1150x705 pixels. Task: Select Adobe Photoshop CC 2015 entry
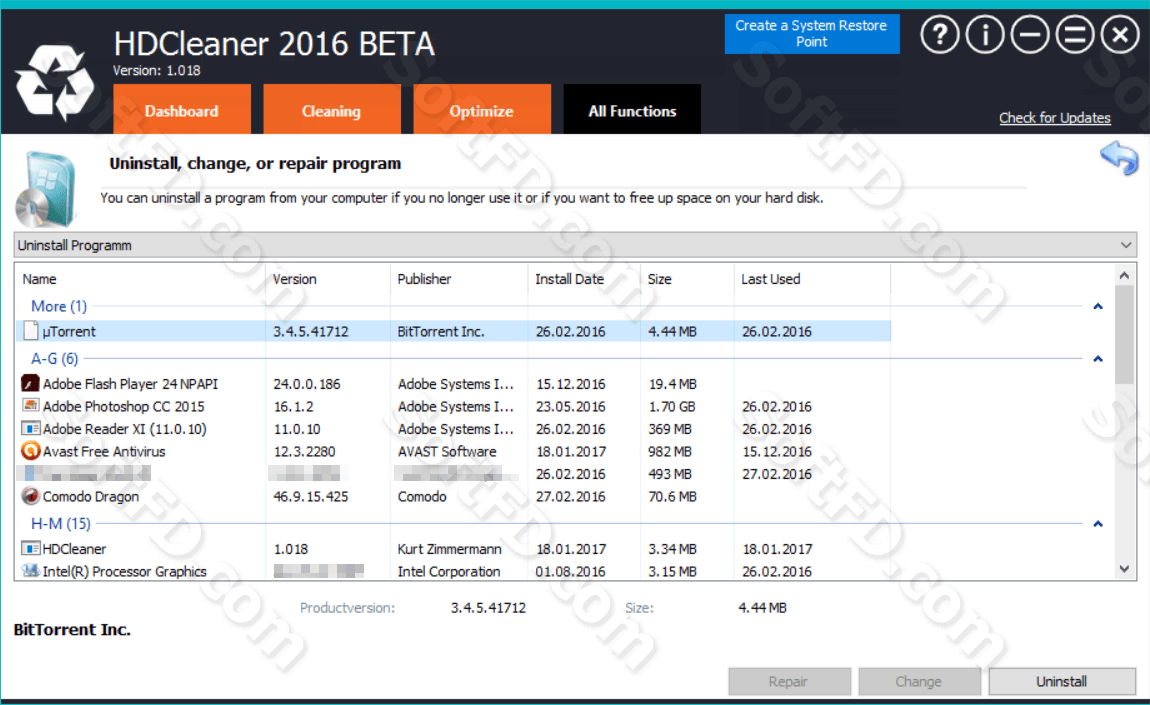(123, 406)
